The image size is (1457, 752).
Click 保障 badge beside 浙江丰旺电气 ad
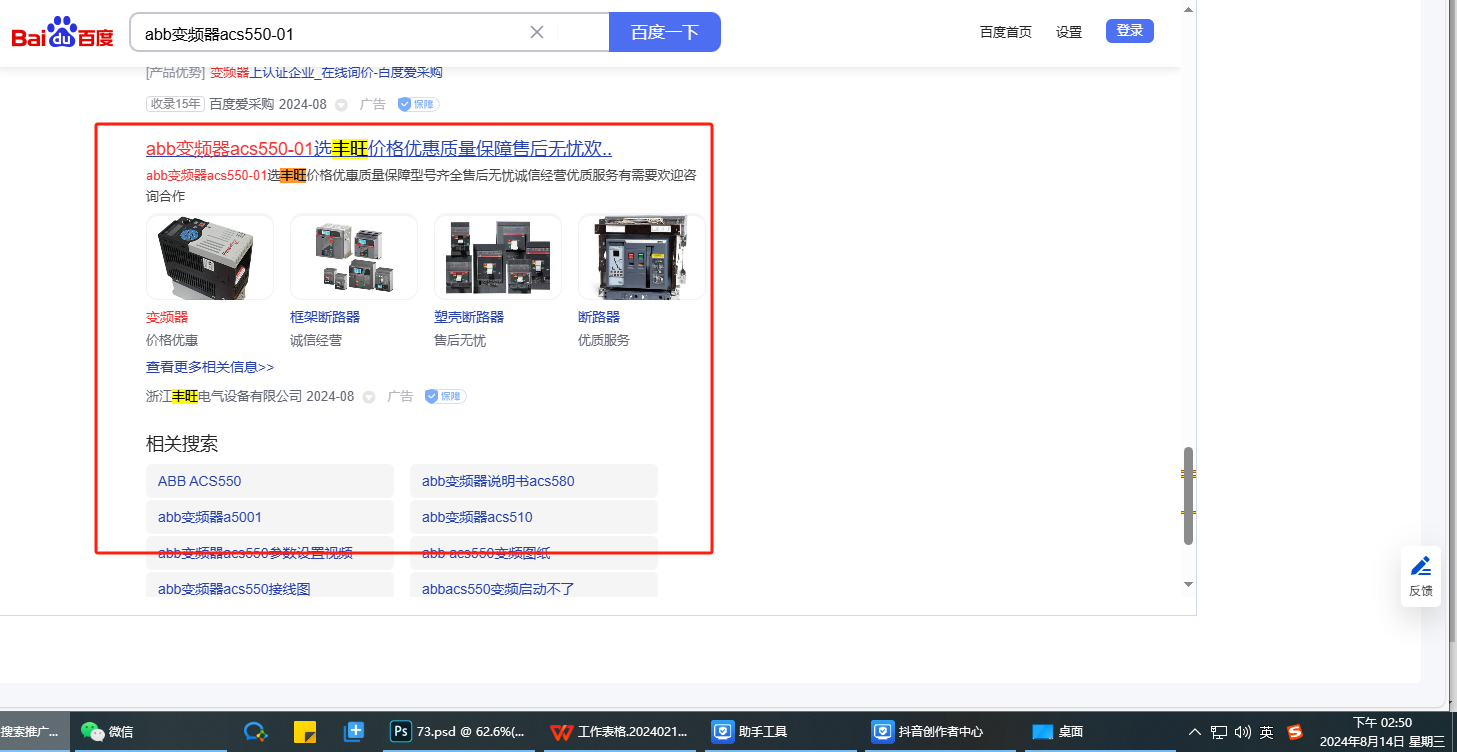coord(445,396)
